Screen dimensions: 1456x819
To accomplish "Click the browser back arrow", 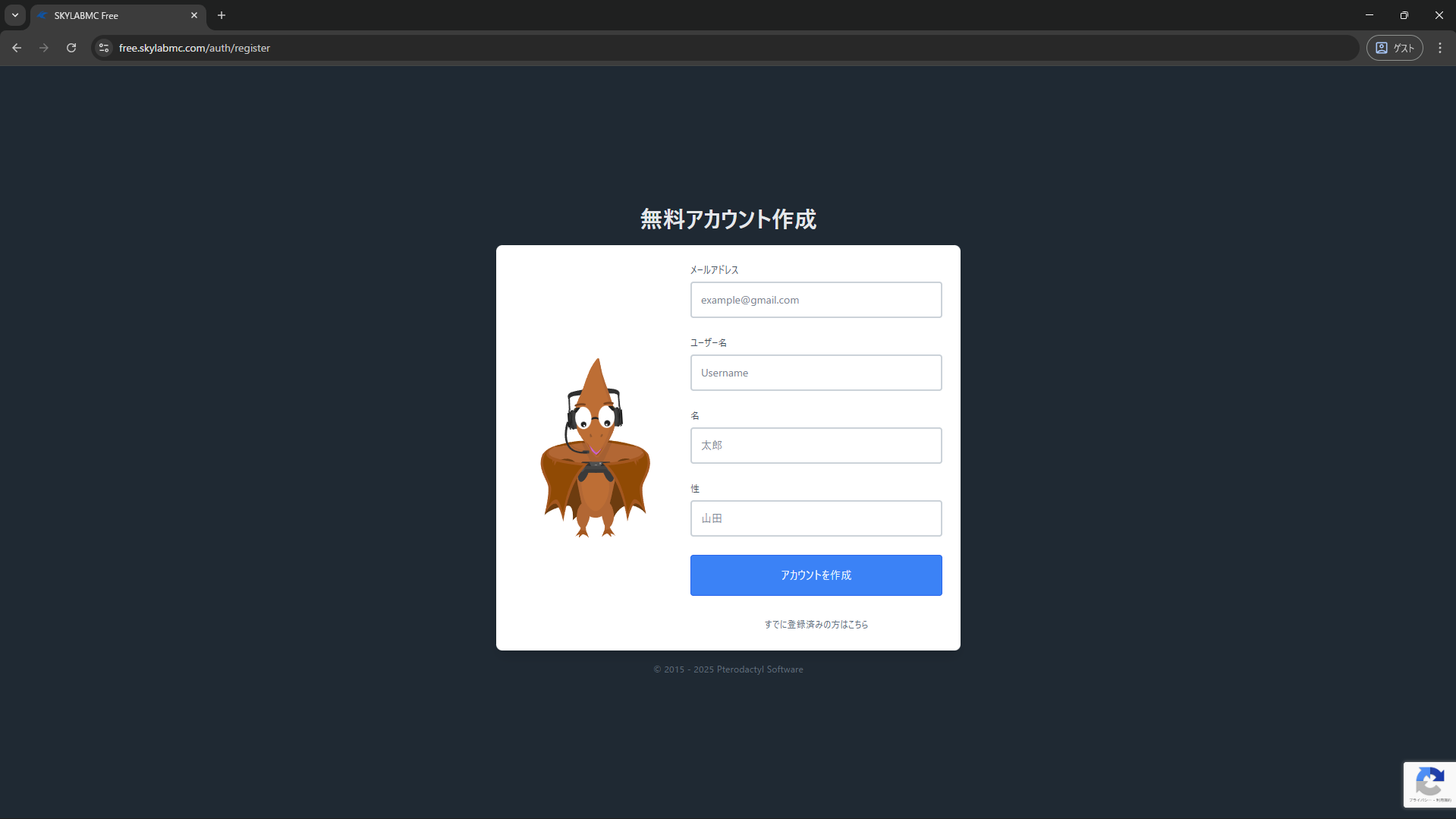I will (x=17, y=48).
